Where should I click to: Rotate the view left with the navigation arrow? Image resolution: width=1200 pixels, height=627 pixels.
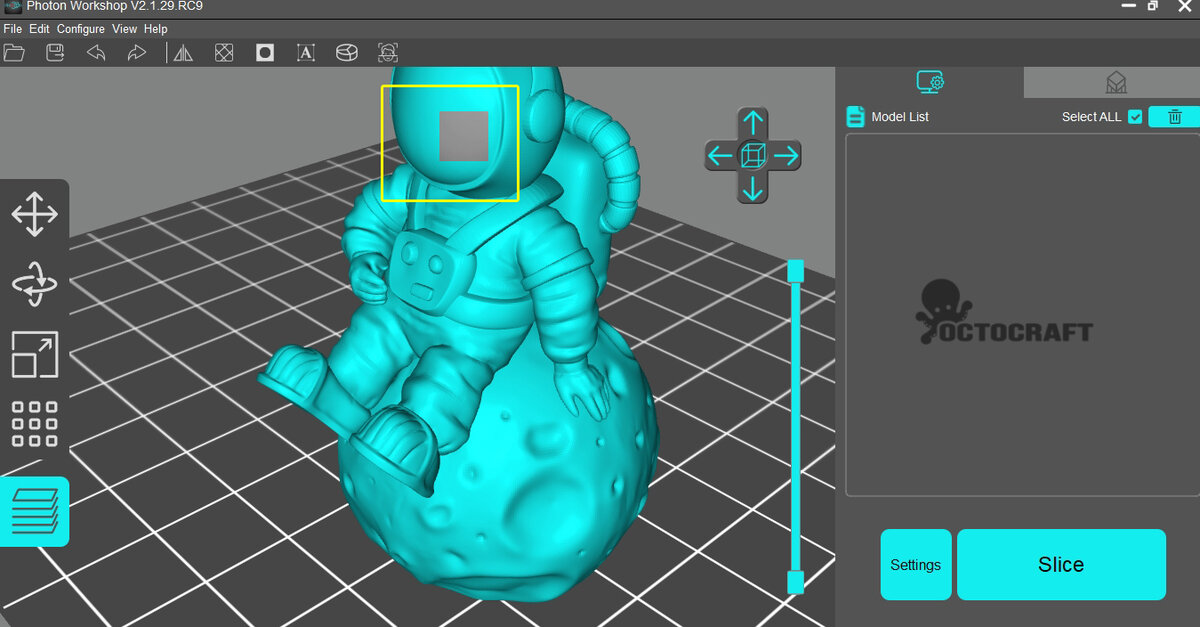[720, 155]
